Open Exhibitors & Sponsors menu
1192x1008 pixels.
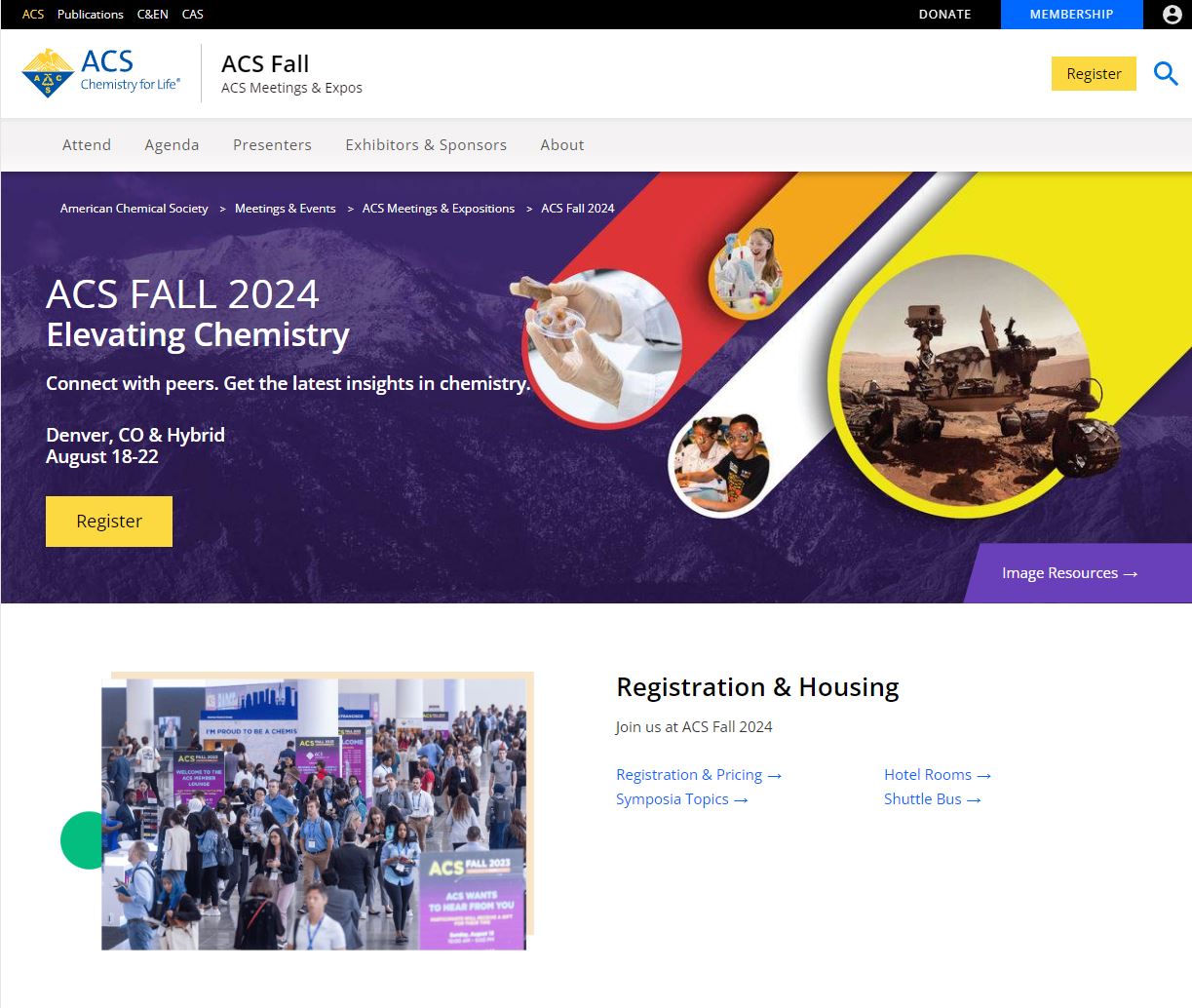pos(426,145)
